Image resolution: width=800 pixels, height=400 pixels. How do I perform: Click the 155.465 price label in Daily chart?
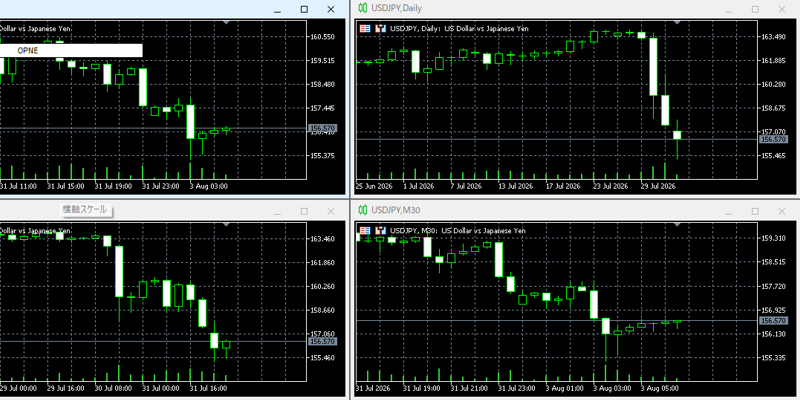(773, 156)
